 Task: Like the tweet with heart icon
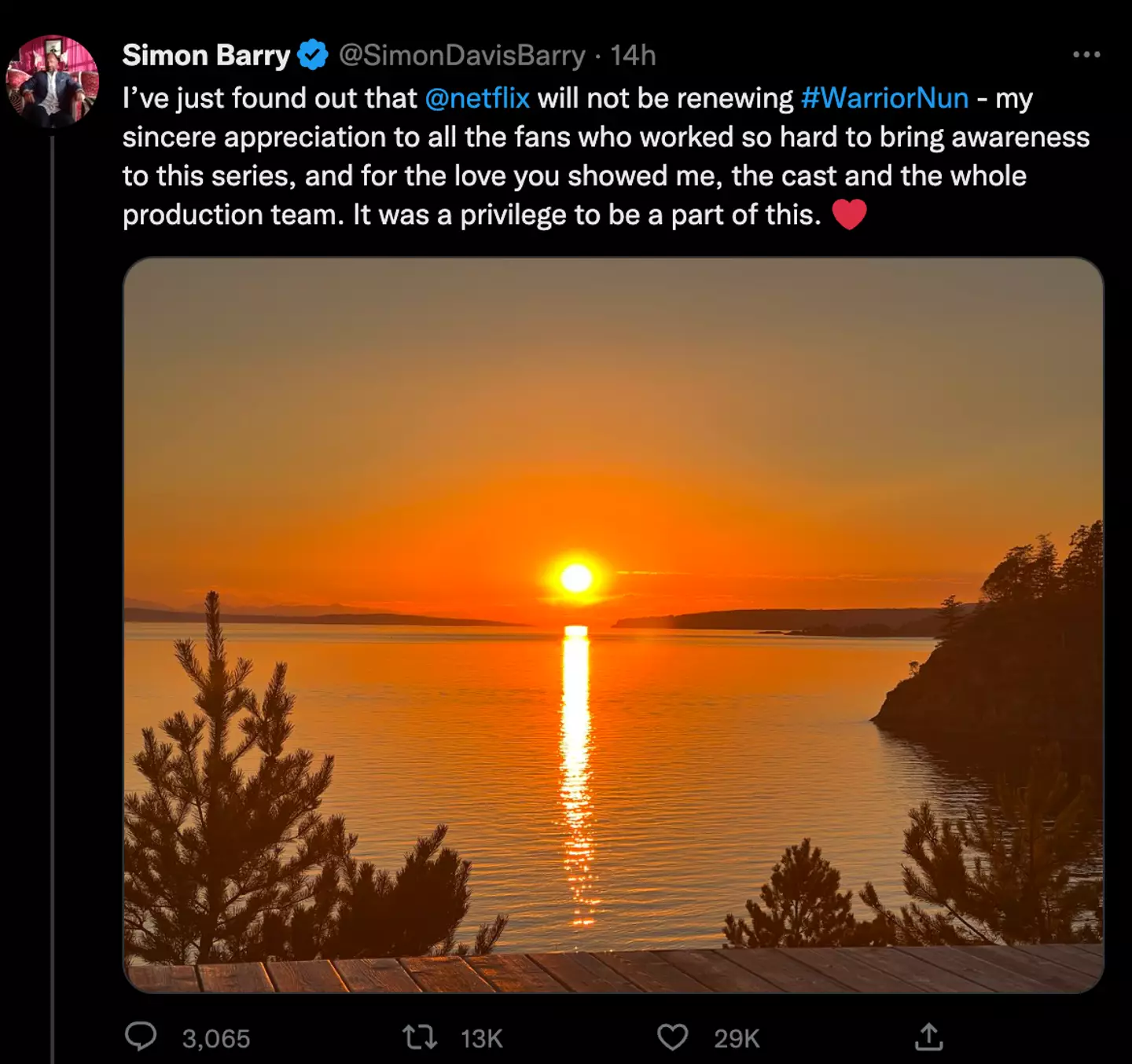point(672,1037)
